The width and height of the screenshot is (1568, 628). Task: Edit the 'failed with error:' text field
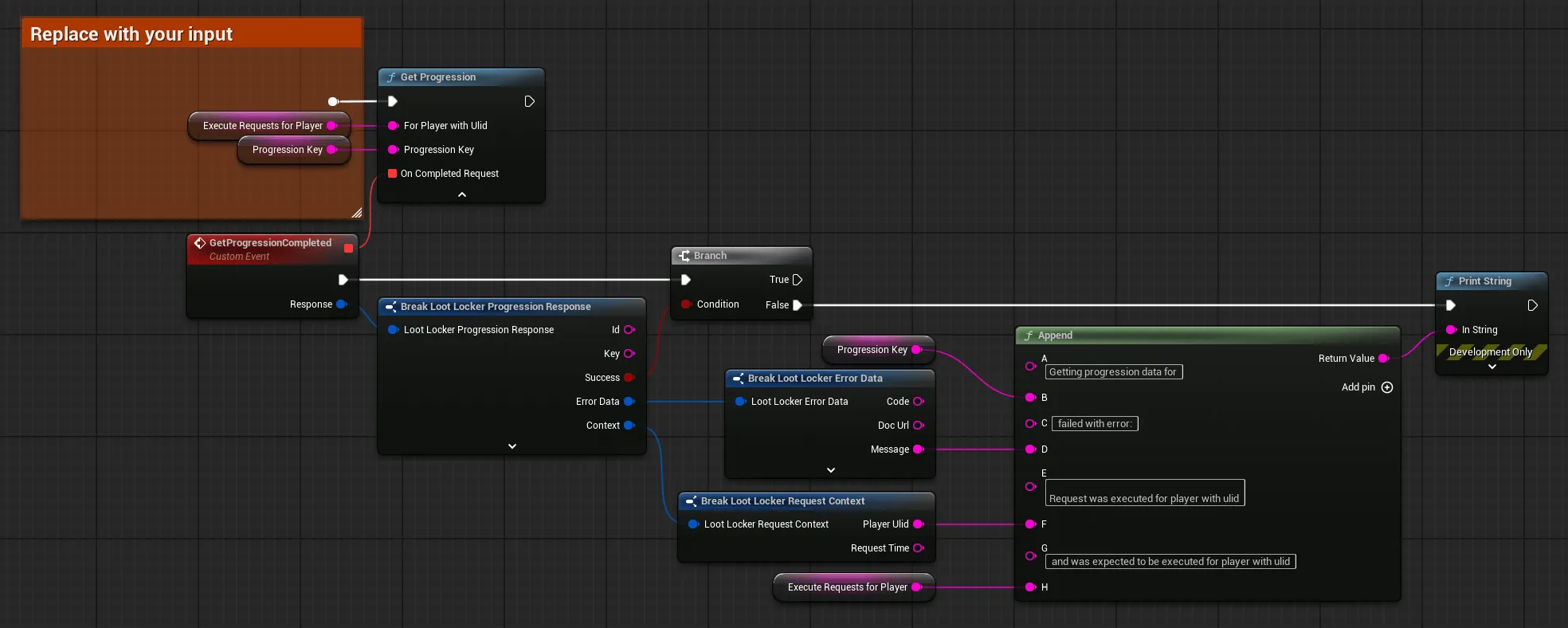coord(1095,424)
